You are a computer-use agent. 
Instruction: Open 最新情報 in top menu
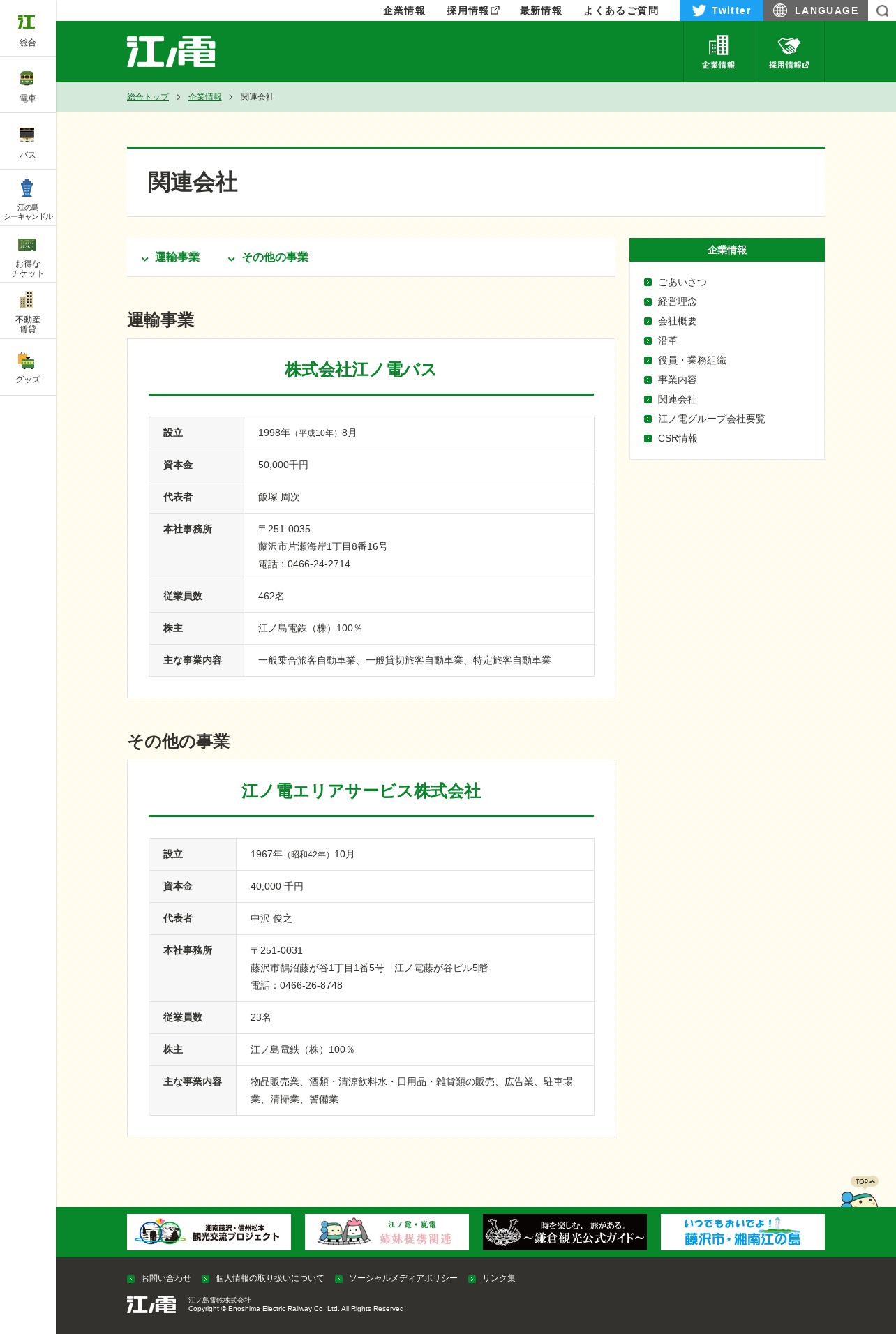541,10
